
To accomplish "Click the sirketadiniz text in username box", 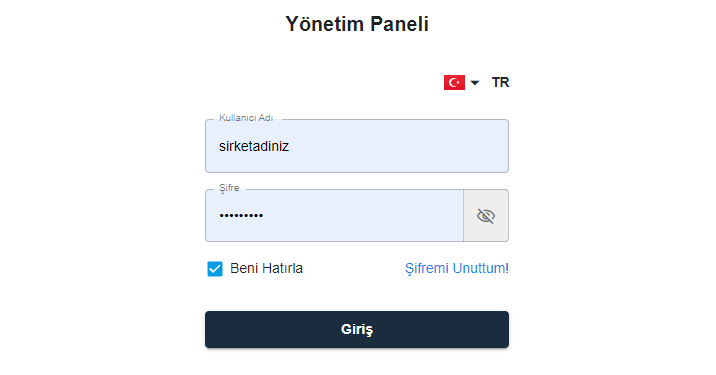I will tap(254, 146).
